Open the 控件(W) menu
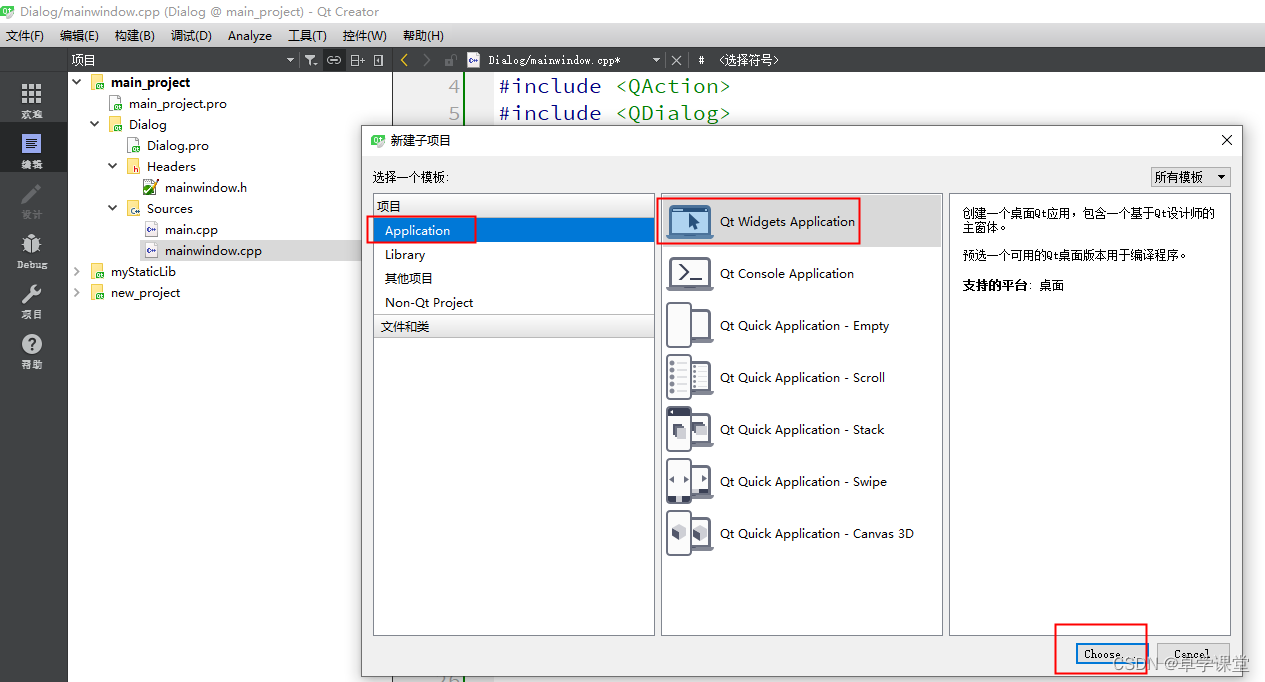1265x682 pixels. pos(364,35)
